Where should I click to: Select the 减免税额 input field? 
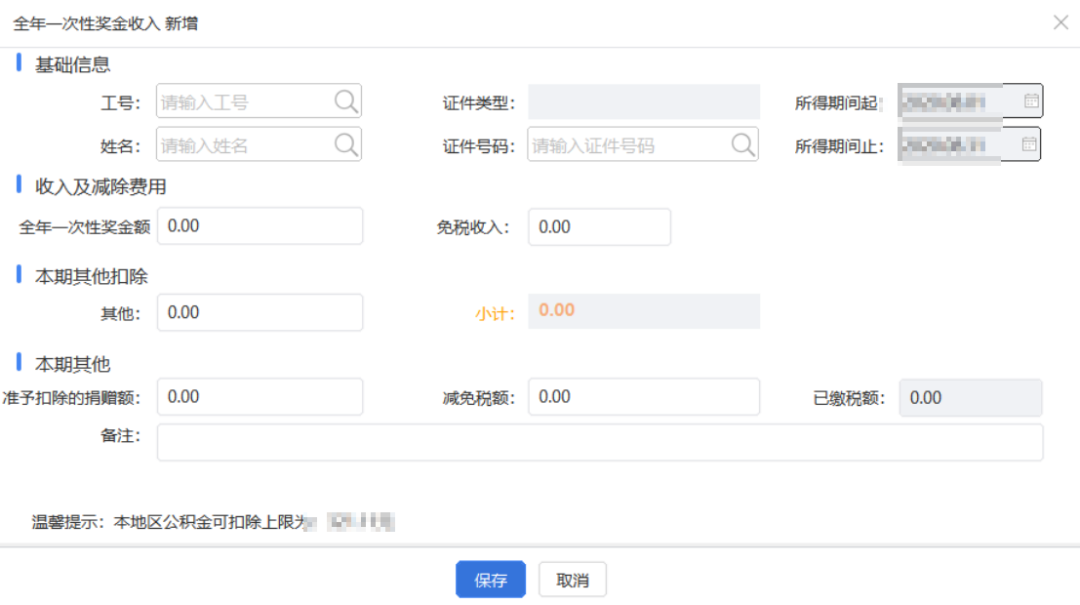coord(645,397)
